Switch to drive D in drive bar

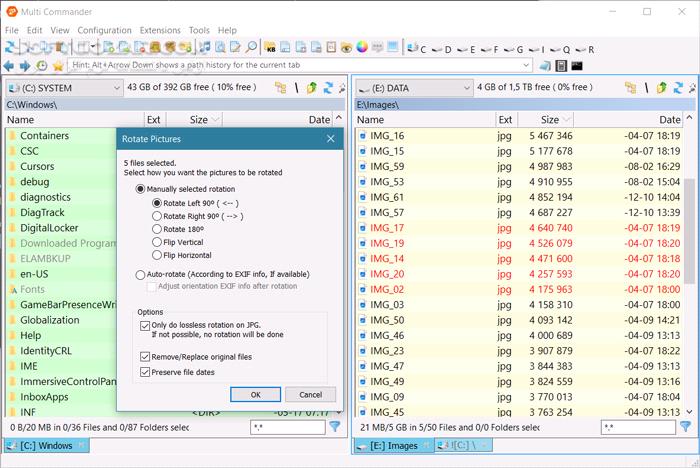pyautogui.click(x=442, y=49)
